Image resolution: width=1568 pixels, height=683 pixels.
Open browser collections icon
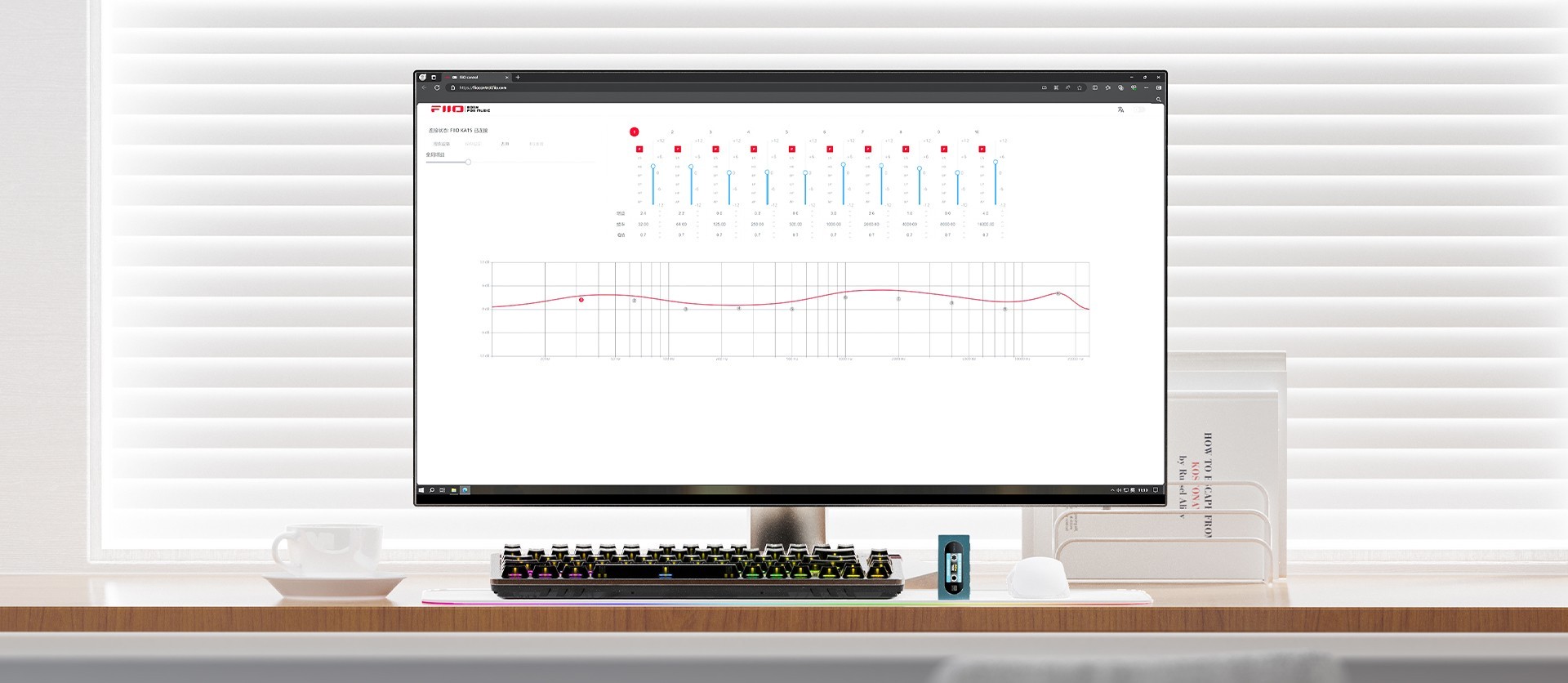pos(1120,87)
